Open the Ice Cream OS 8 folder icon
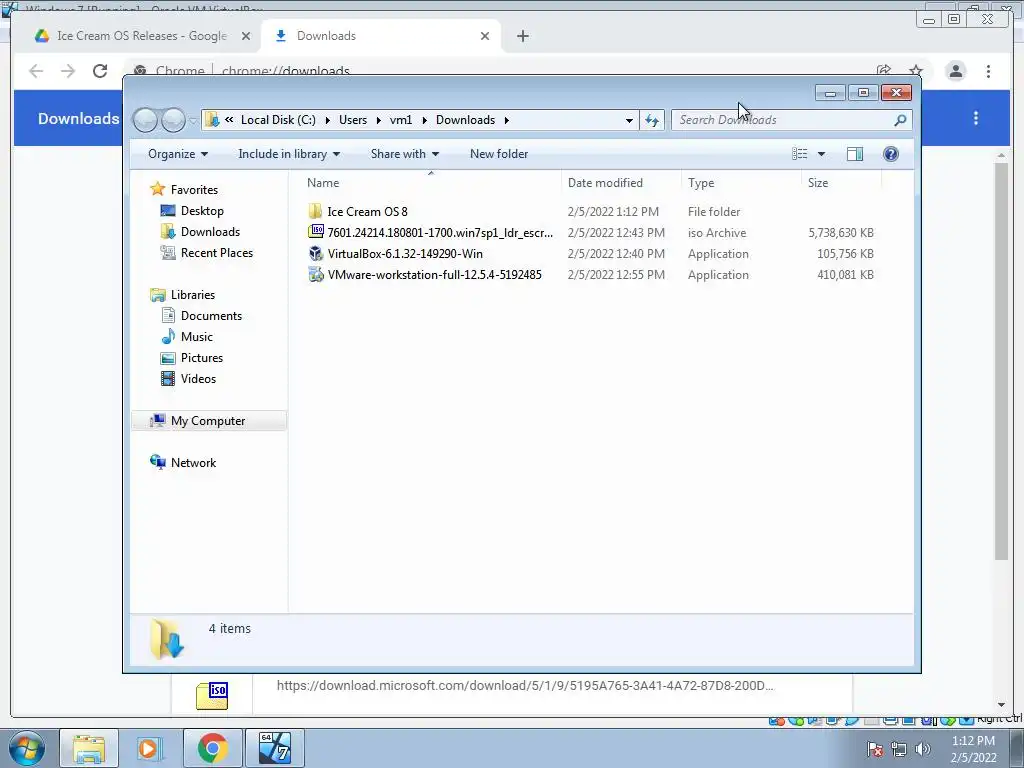The height and width of the screenshot is (768, 1024). click(x=315, y=211)
